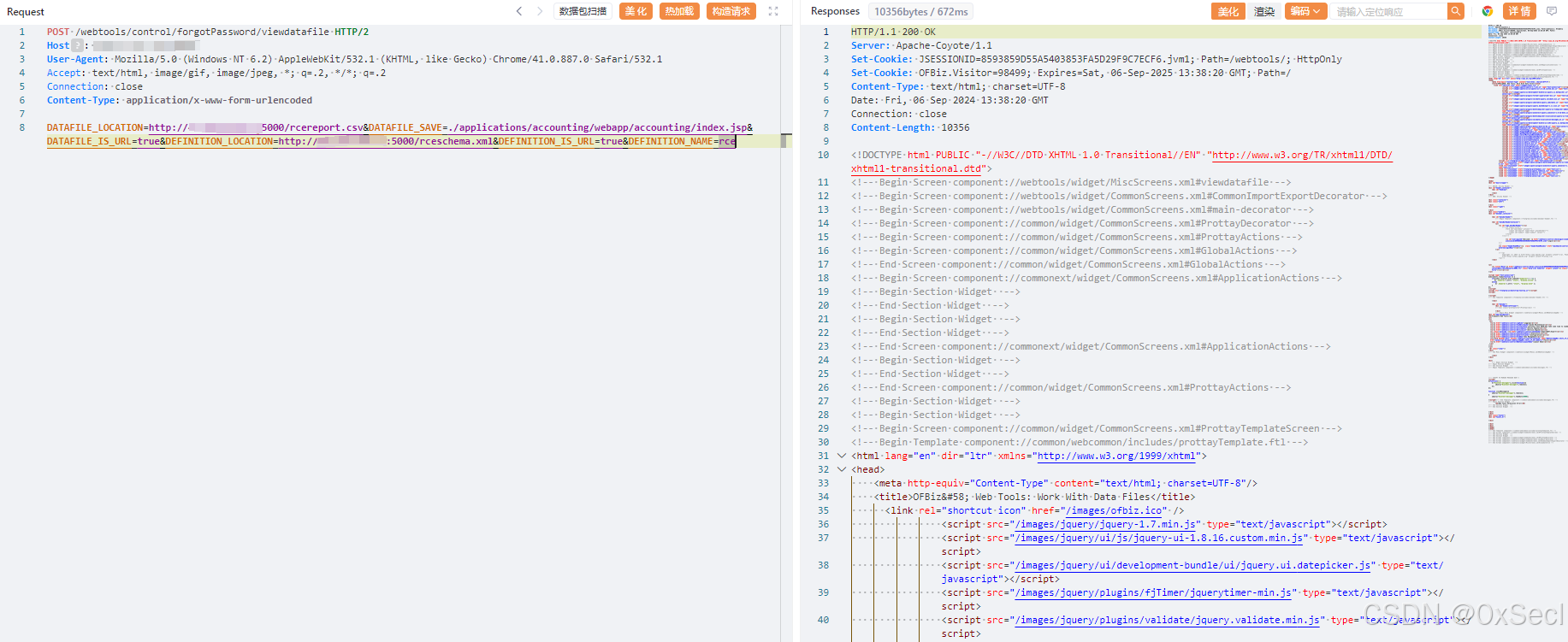Image resolution: width=1568 pixels, height=642 pixels.
Task: Click the 10356bytes / 672ms response size tag
Action: pyautogui.click(x=921, y=11)
